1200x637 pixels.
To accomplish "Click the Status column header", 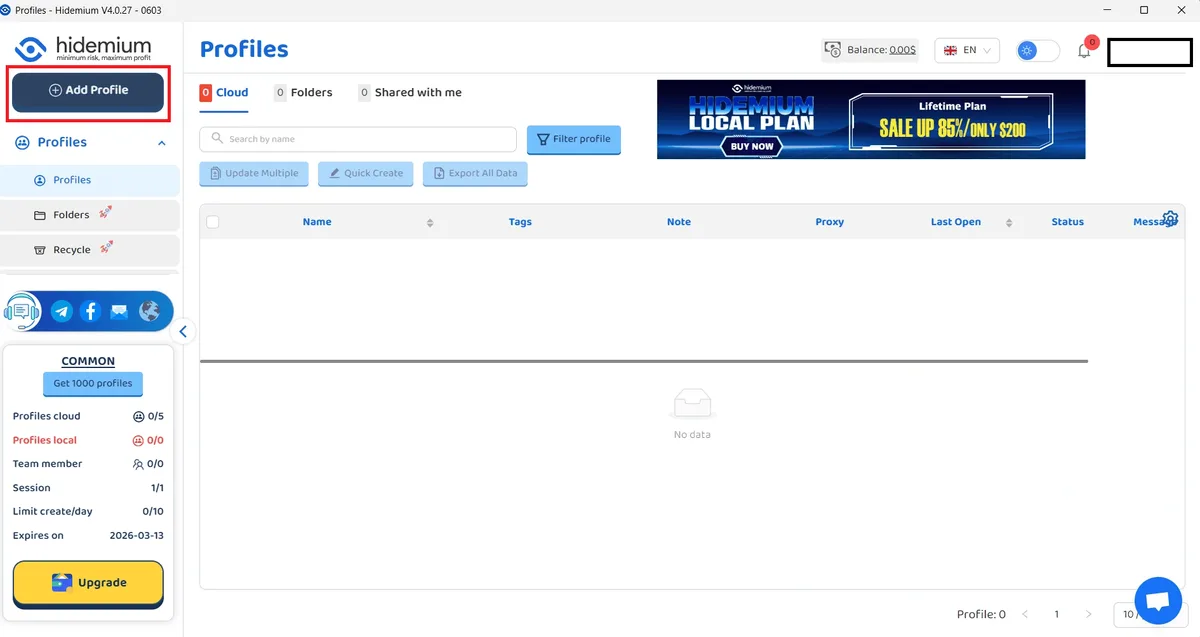I will click(x=1068, y=222).
